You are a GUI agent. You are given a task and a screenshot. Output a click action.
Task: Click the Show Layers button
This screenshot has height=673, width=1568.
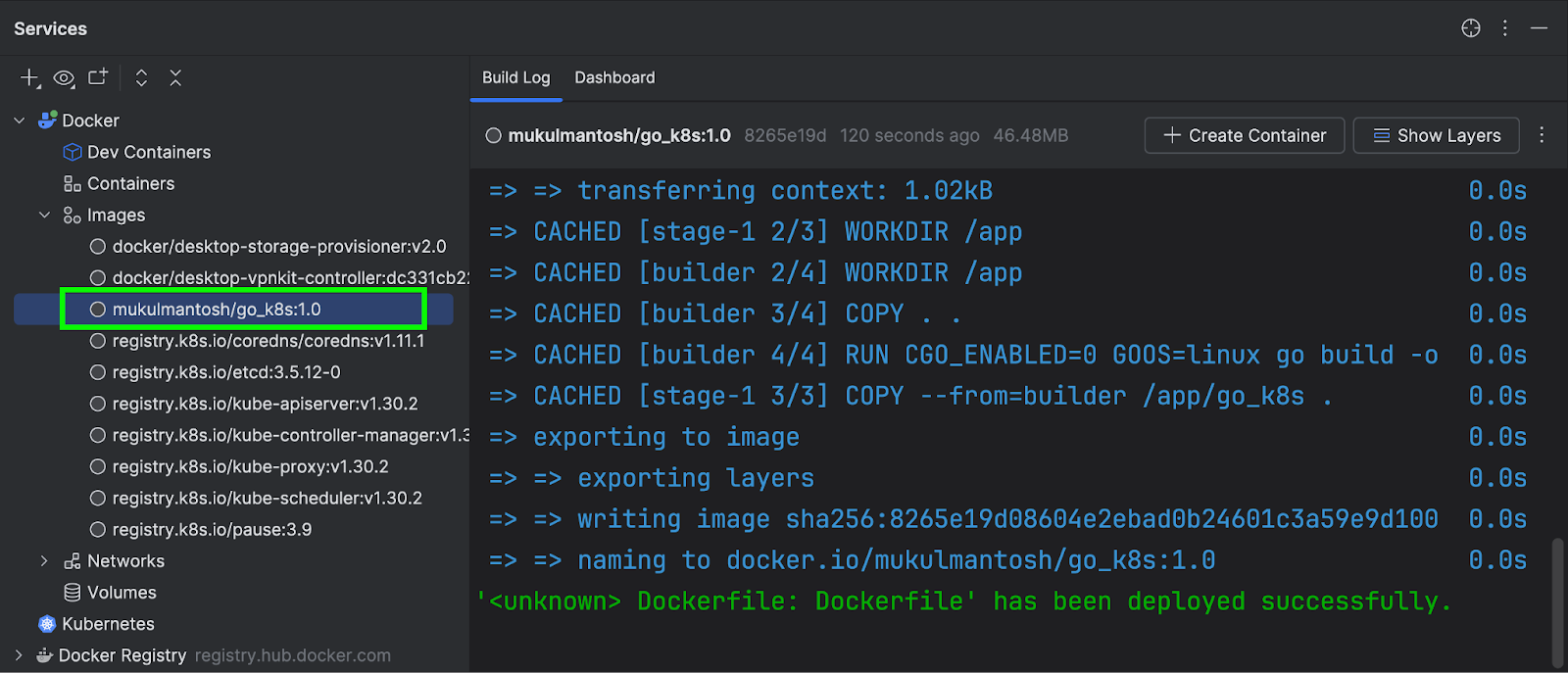pyautogui.click(x=1437, y=135)
